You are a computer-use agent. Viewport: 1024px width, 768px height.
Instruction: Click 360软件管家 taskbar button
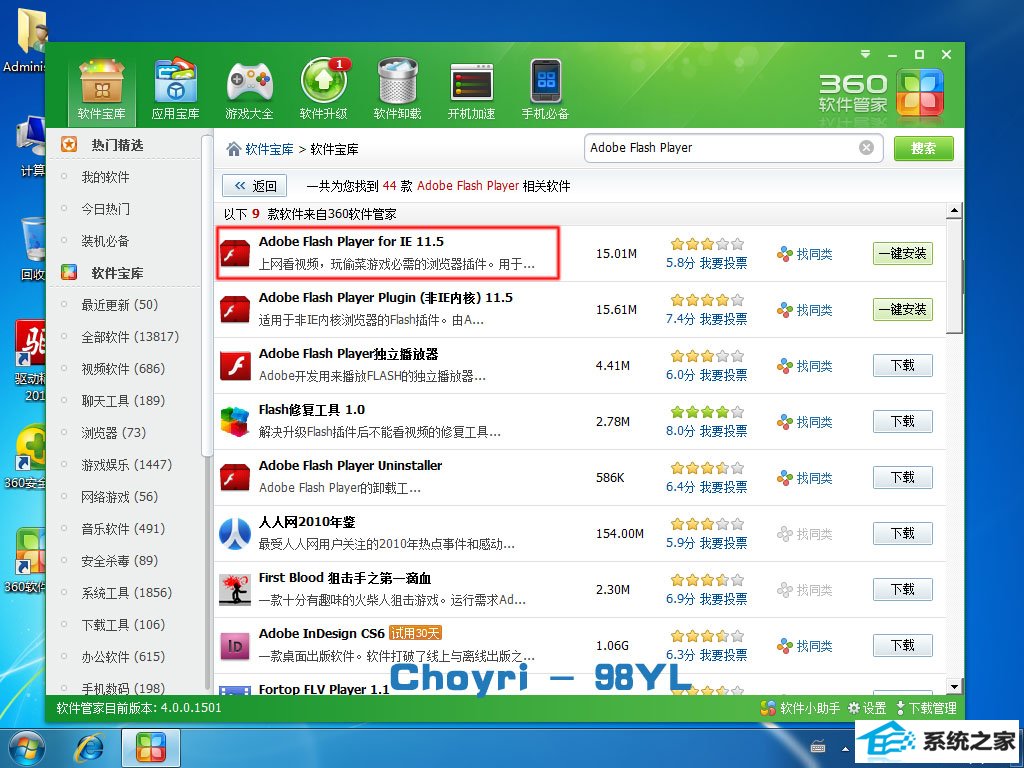(151, 748)
